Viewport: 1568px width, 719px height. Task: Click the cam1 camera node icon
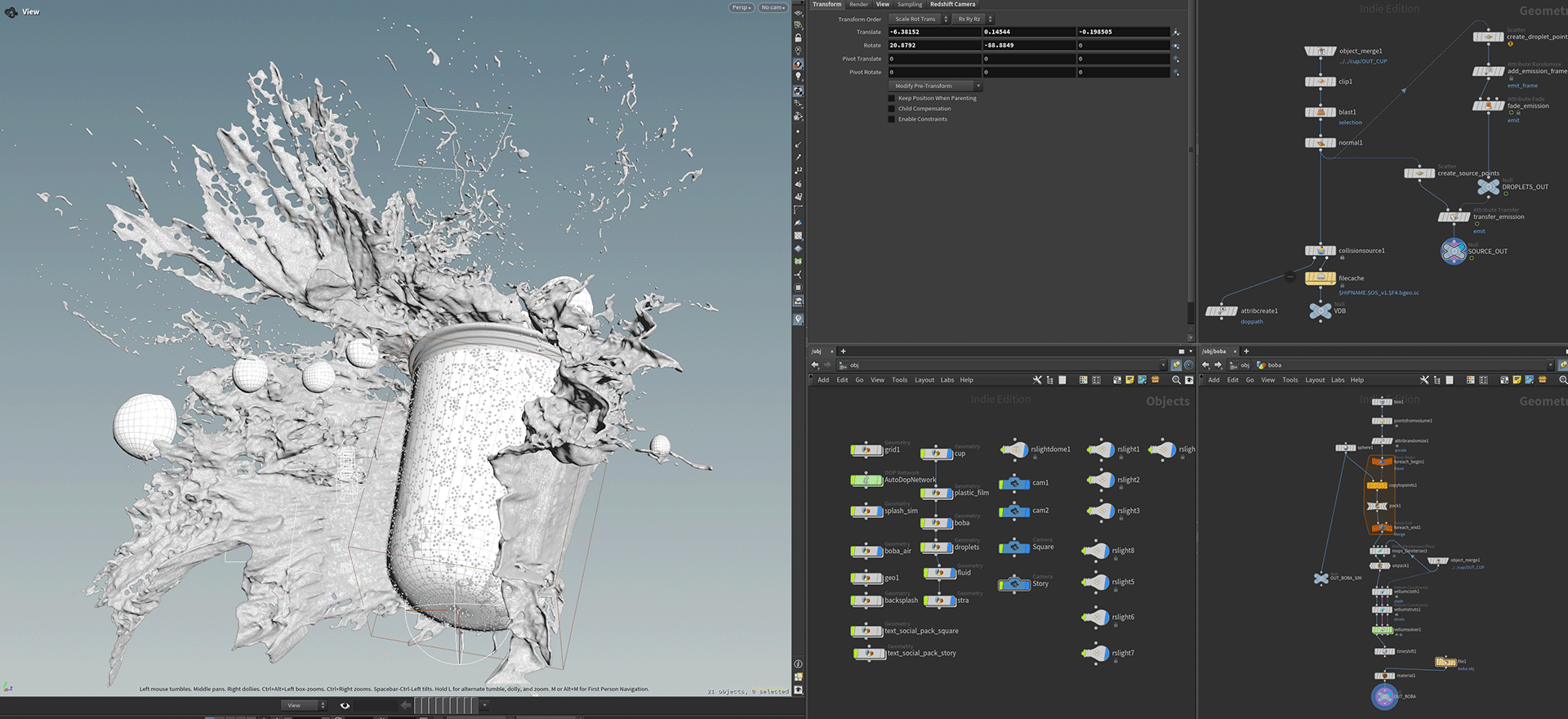(1014, 483)
